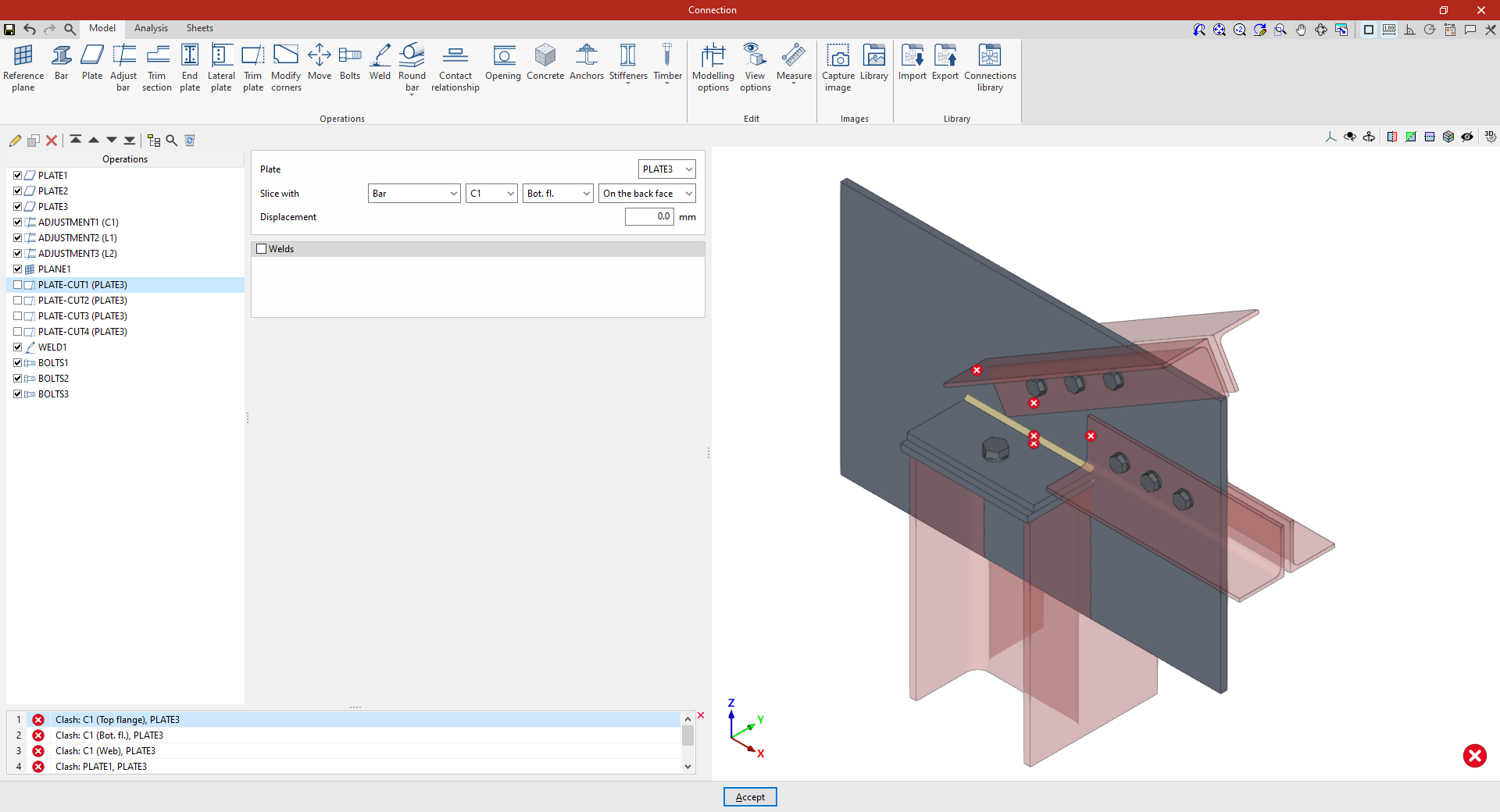Select the 'Clash: C1 (Web), PLATE3' error row
The height and width of the screenshot is (812, 1500).
[105, 751]
